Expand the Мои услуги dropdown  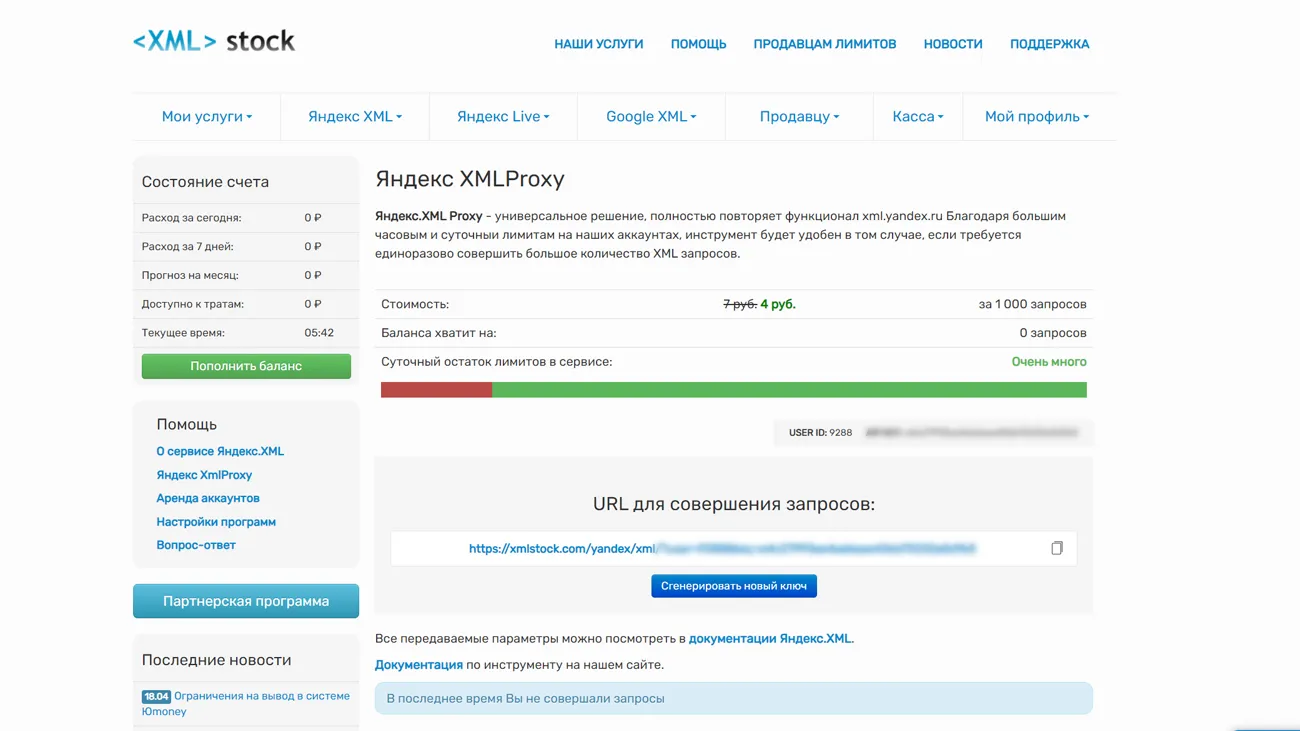(x=207, y=117)
